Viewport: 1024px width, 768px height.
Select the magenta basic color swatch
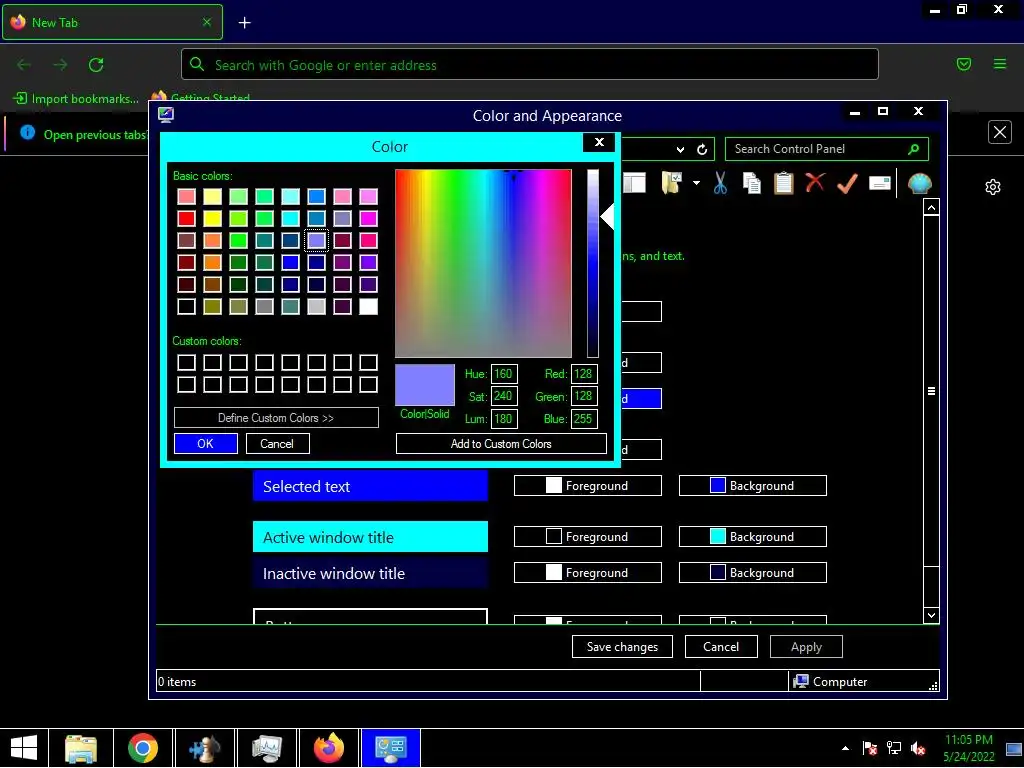(368, 218)
